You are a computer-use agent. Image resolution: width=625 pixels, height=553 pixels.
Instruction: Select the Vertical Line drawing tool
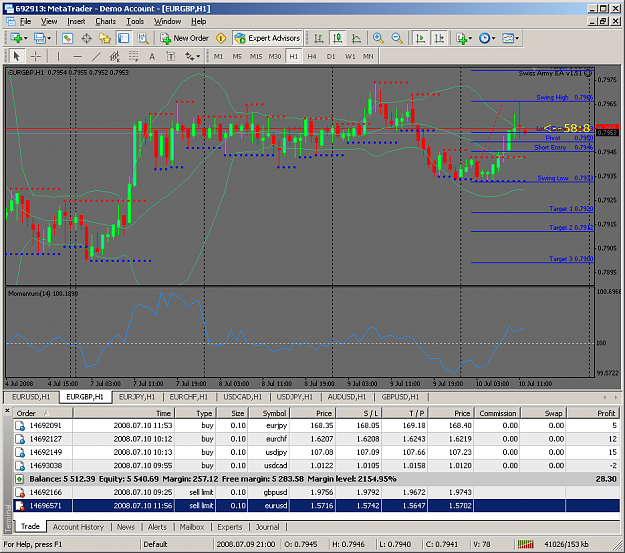point(58,57)
